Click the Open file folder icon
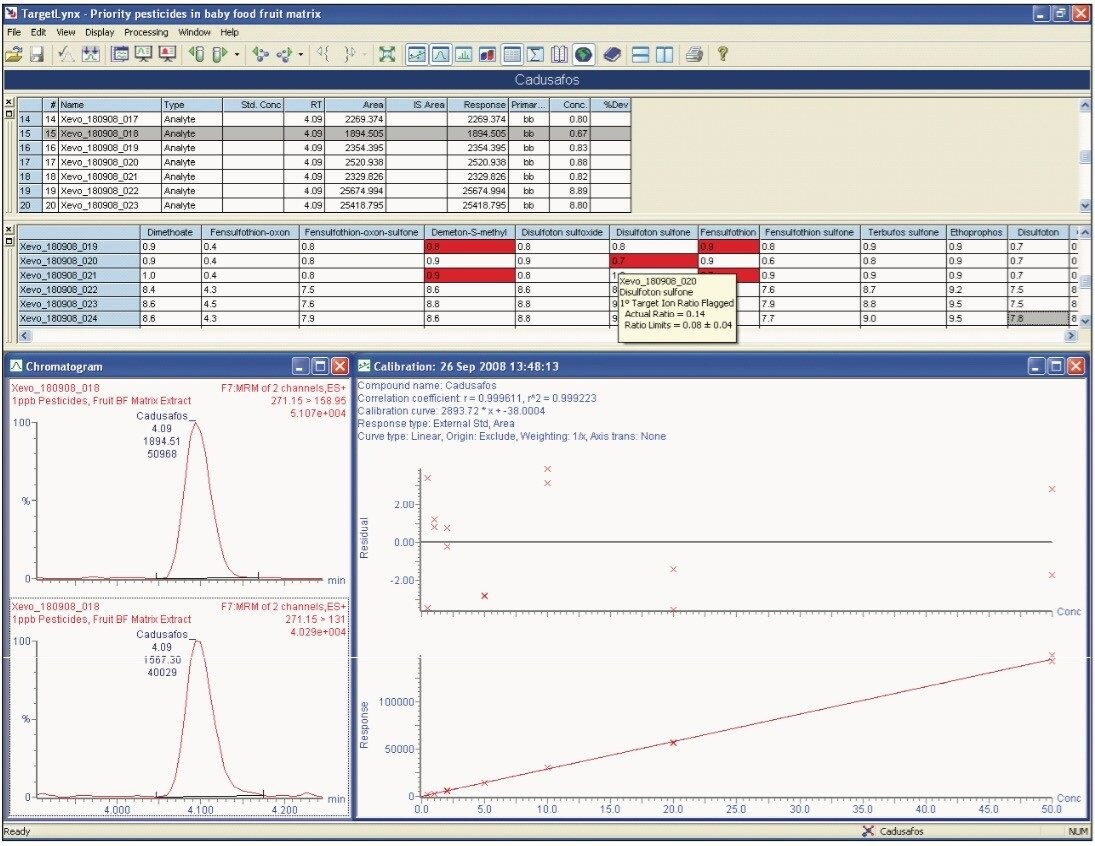 tap(13, 54)
